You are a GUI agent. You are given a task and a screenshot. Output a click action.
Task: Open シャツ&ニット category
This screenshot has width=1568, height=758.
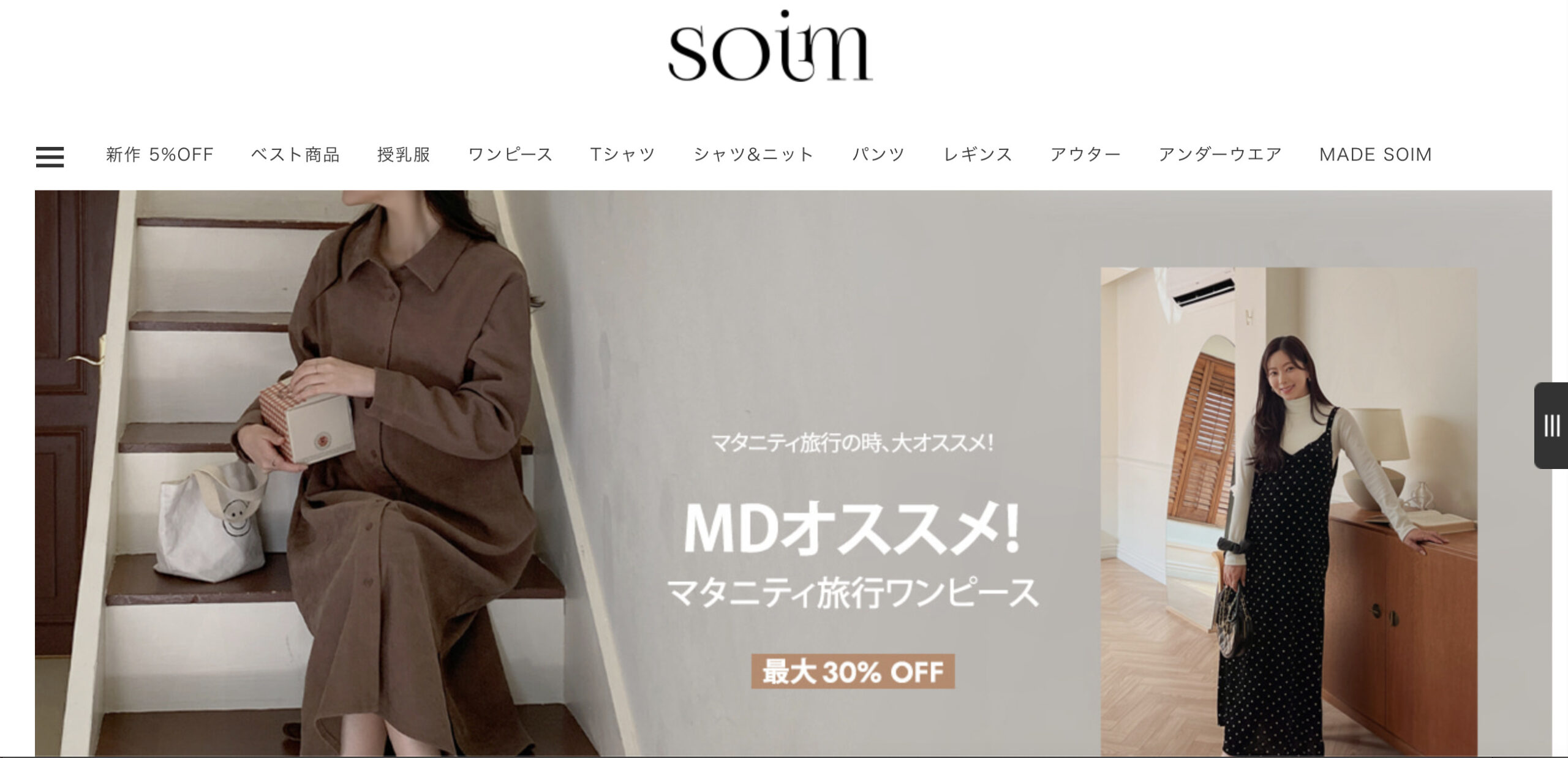[753, 154]
